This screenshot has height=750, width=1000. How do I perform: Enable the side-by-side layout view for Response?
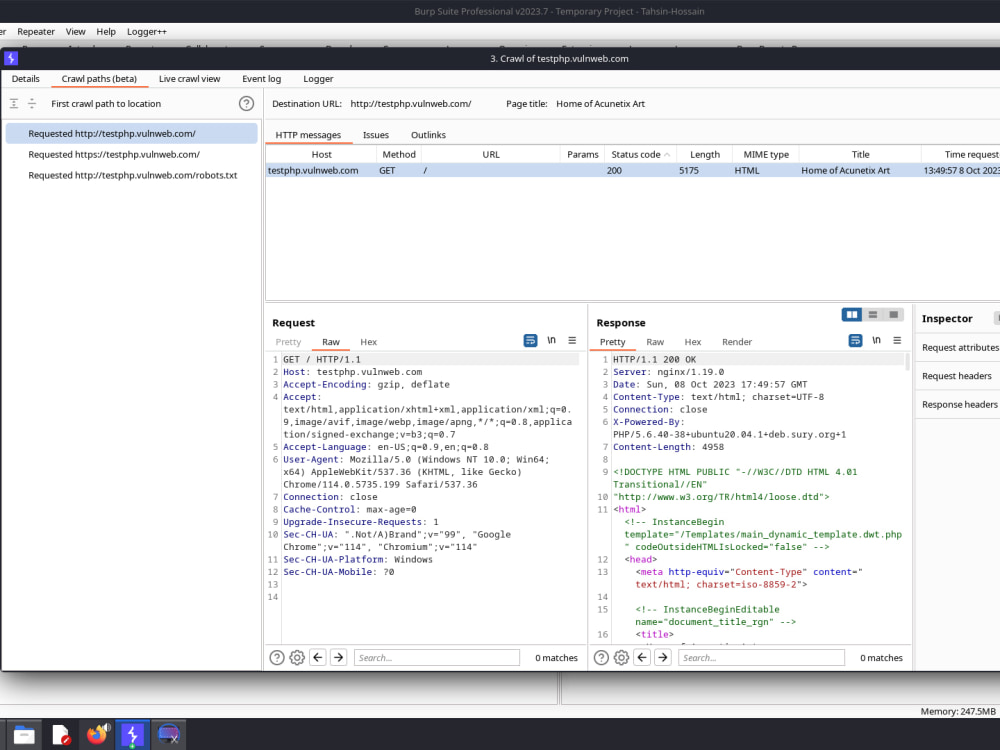tap(851, 315)
